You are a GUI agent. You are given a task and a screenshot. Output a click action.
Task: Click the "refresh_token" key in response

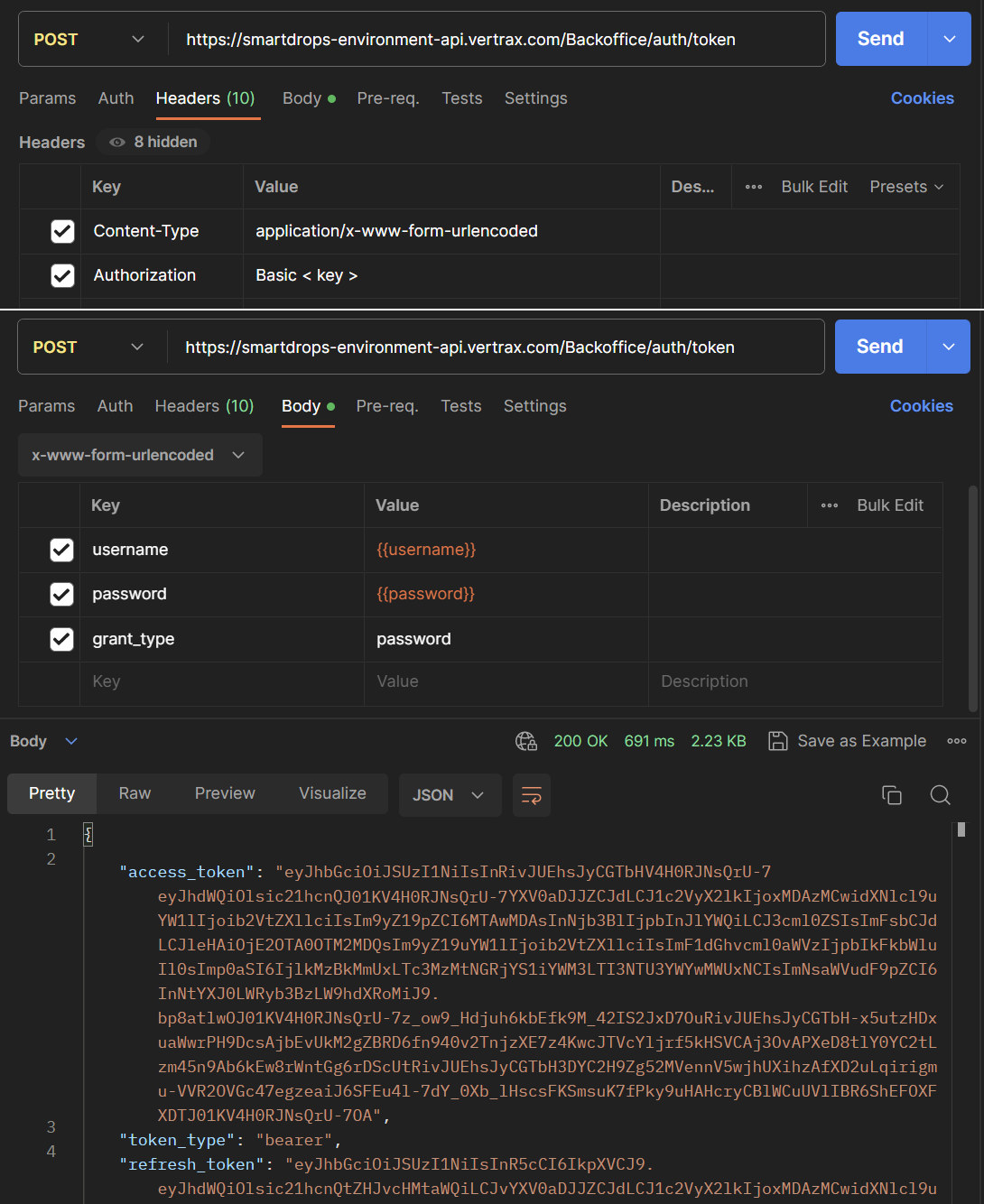click(x=191, y=1164)
